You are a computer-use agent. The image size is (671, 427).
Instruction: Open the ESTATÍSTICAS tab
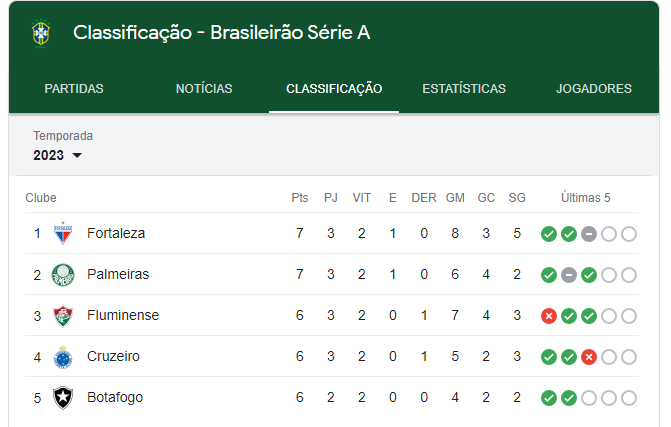[x=464, y=89]
